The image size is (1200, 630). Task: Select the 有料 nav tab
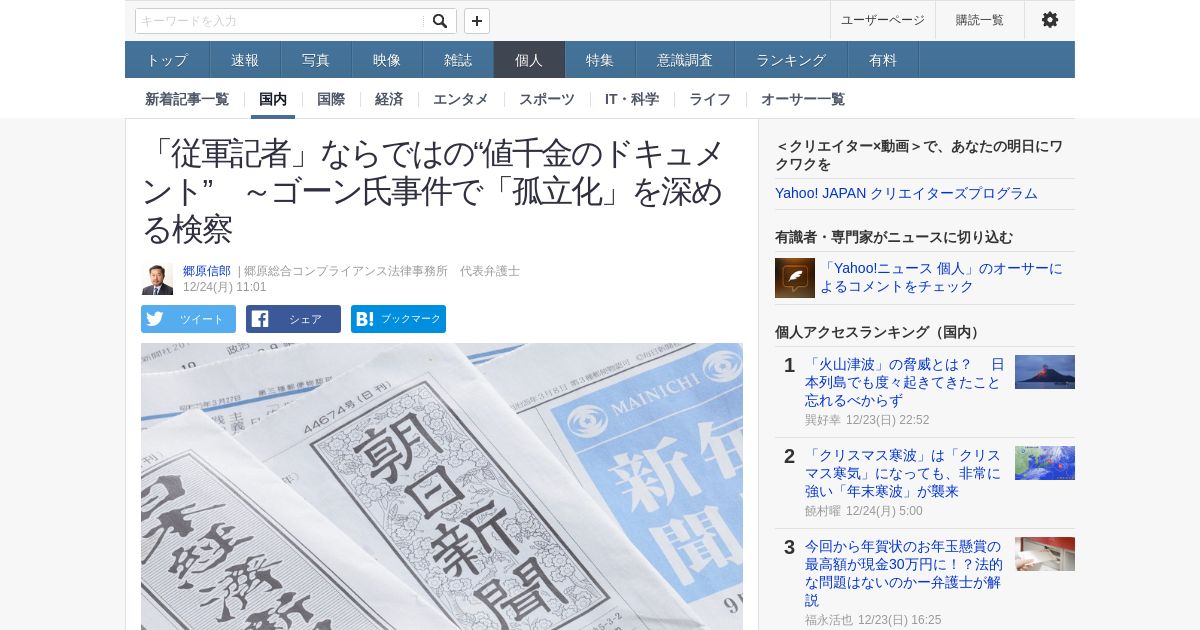coord(883,60)
